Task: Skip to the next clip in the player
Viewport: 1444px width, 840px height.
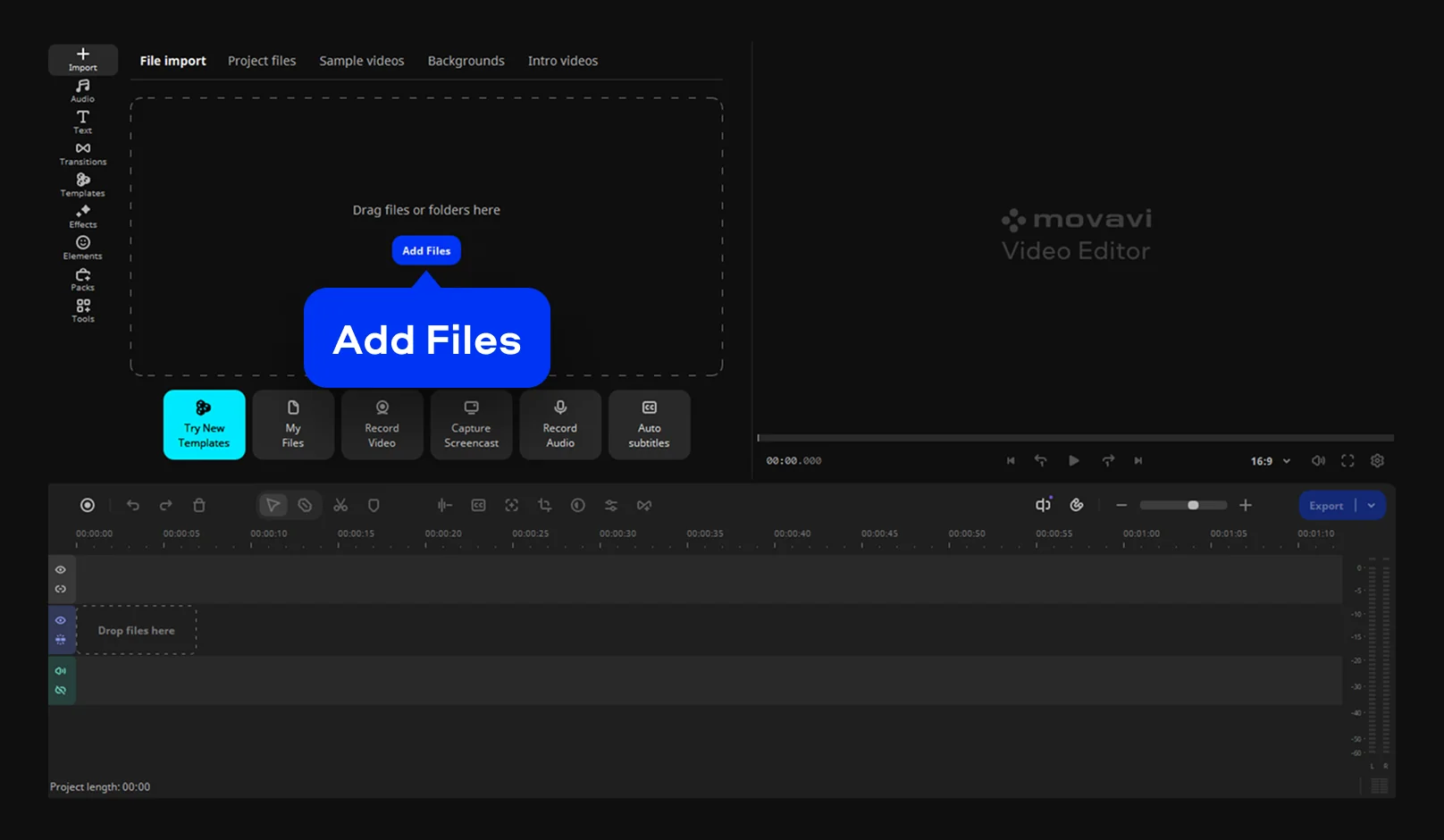Action: coord(1138,461)
